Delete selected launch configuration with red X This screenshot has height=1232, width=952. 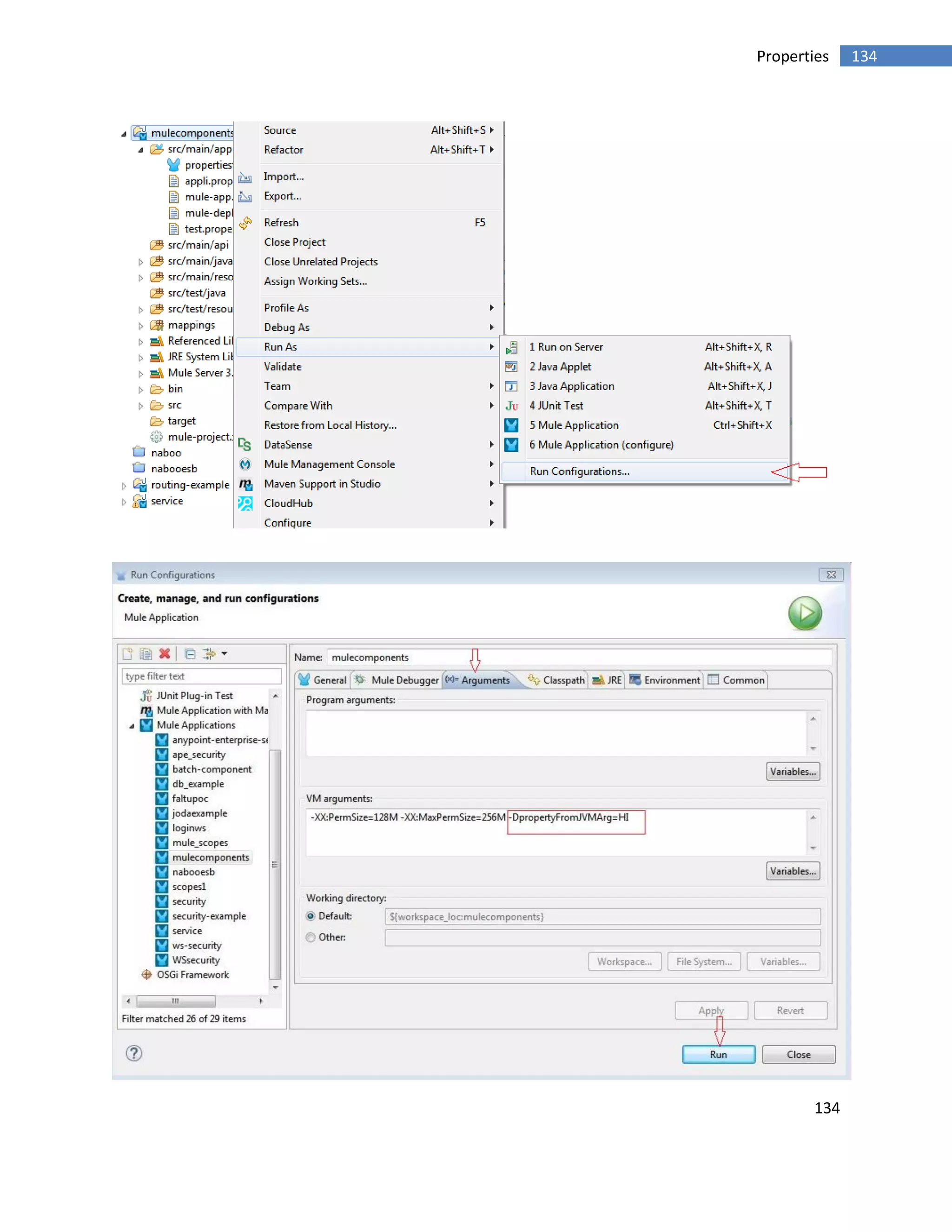[165, 654]
